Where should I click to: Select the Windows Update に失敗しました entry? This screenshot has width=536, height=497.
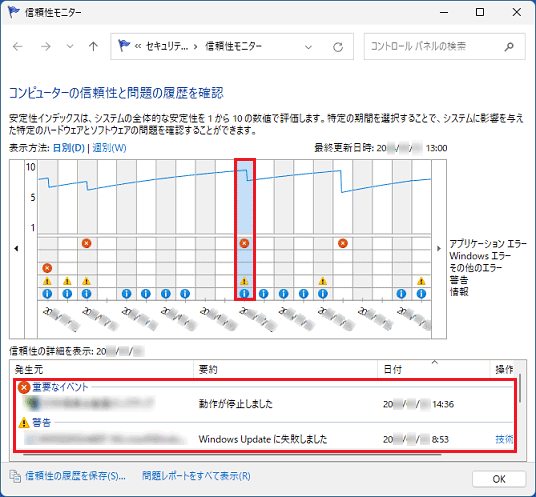click(x=263, y=439)
